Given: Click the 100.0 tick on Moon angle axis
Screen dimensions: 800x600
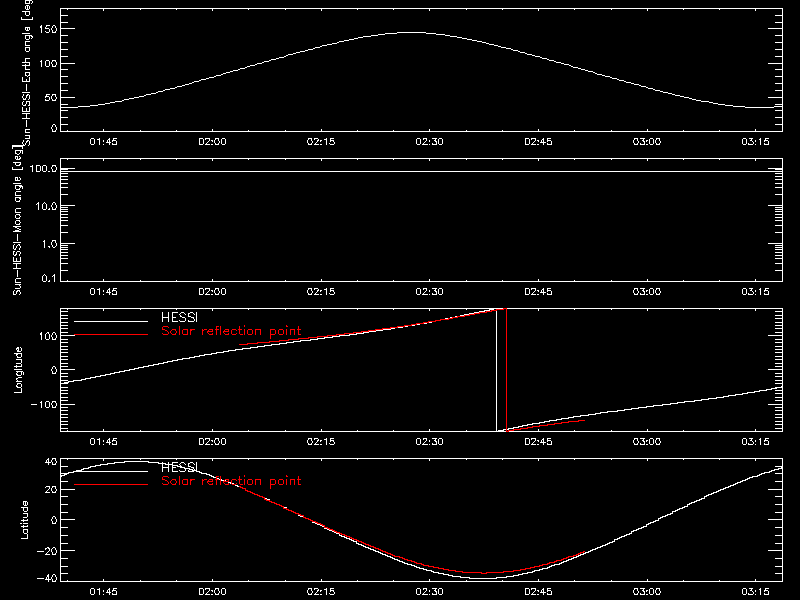Looking at the screenshot, I should pos(43,168).
